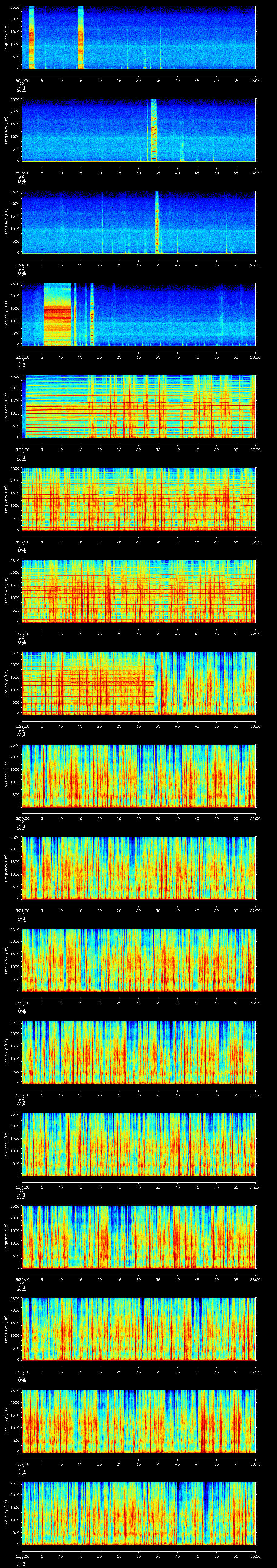
Task: Click the '5:33:00' start time label
Action: tap(22, 1095)
